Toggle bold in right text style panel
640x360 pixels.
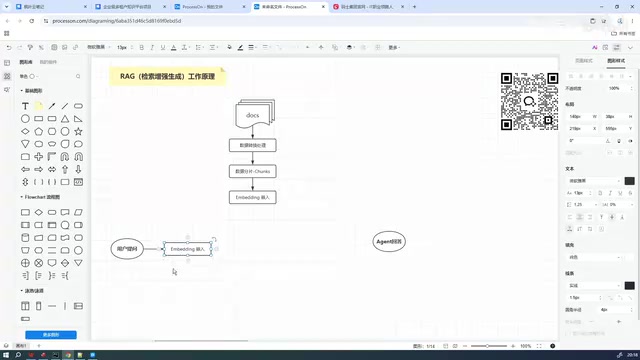600,193
